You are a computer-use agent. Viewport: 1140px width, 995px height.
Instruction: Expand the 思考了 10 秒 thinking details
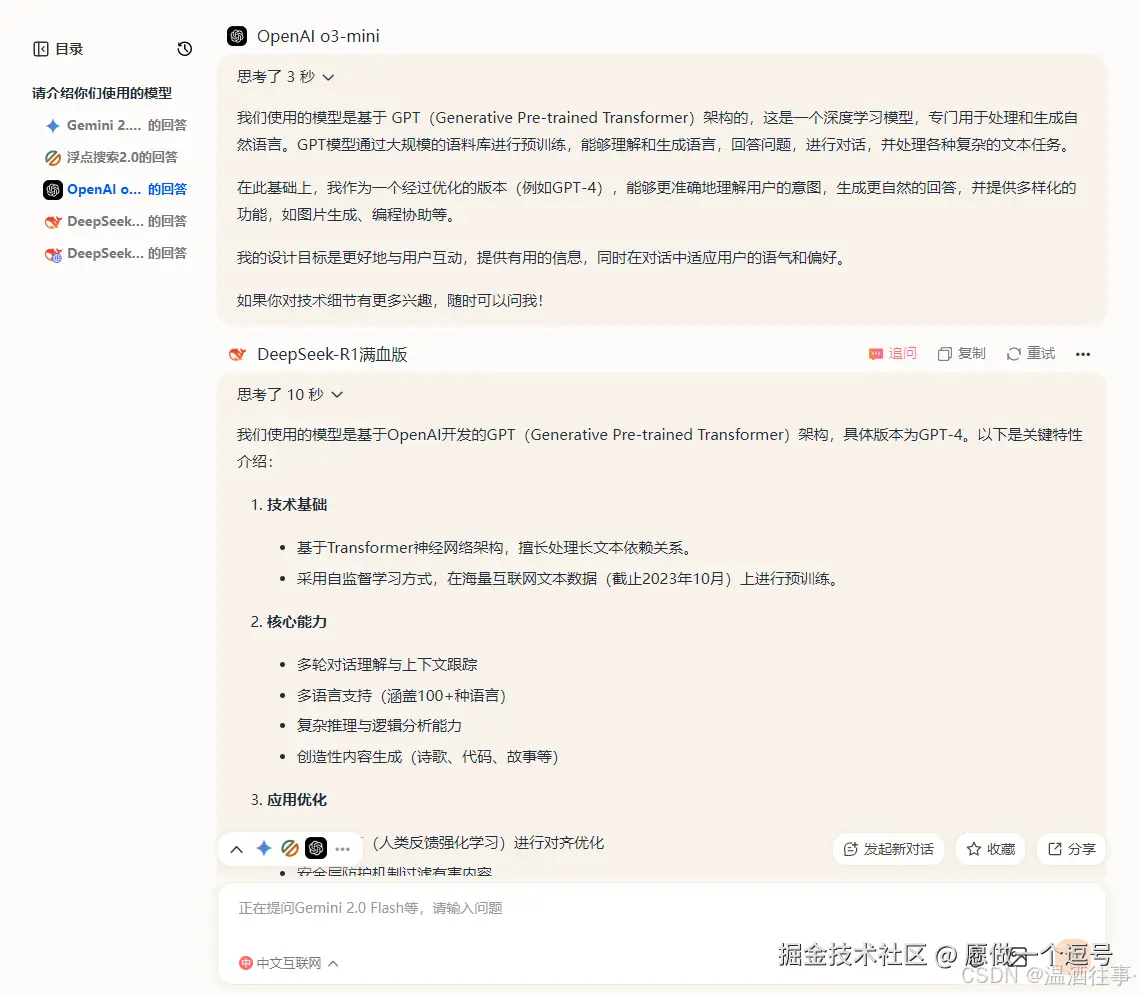(x=289, y=394)
